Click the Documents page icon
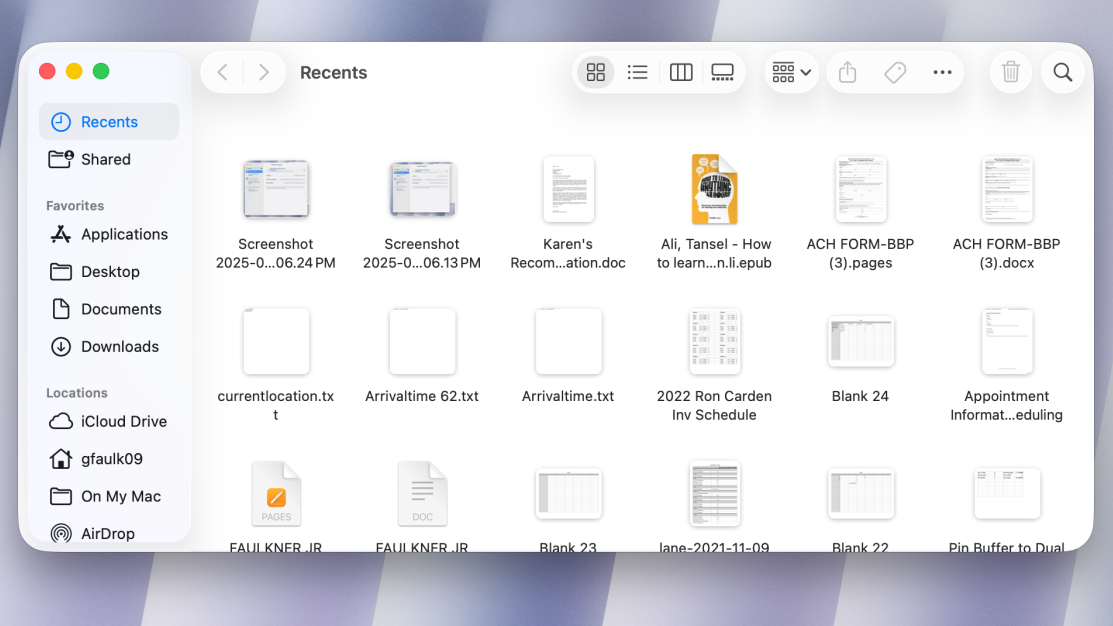The height and width of the screenshot is (626, 1113). click(61, 309)
